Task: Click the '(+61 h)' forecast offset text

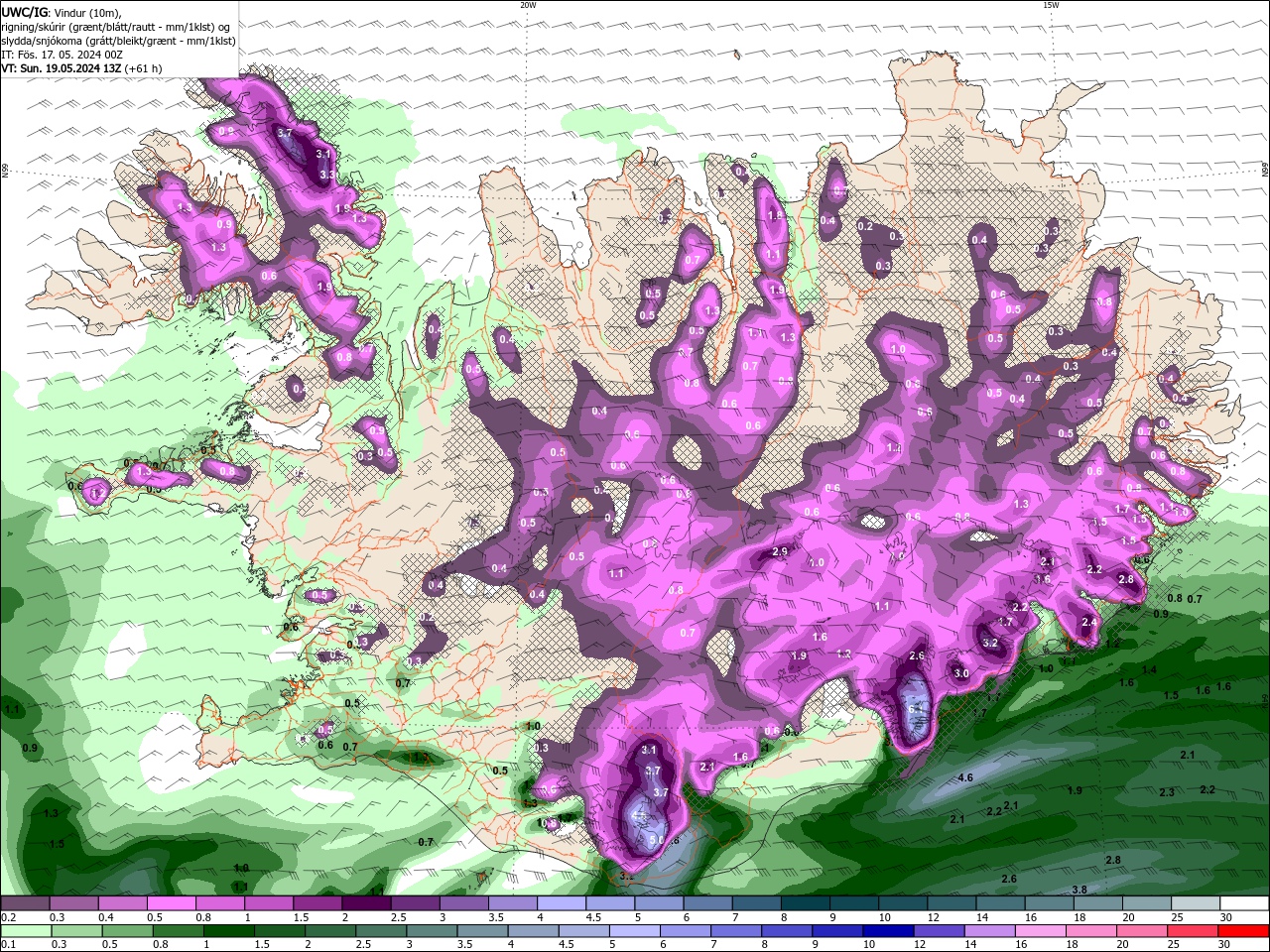Action: (143, 68)
